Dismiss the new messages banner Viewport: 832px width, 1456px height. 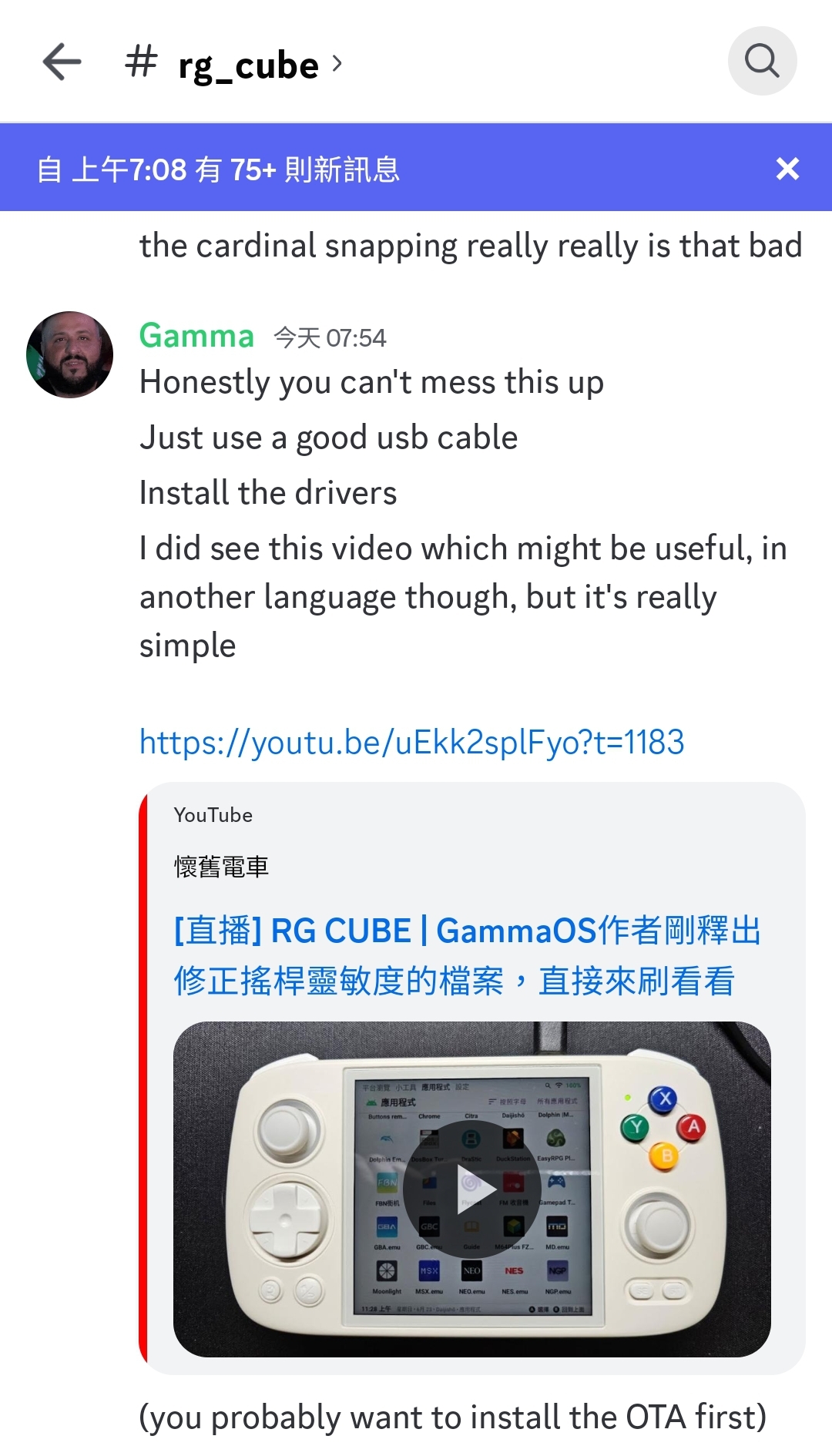(x=787, y=168)
